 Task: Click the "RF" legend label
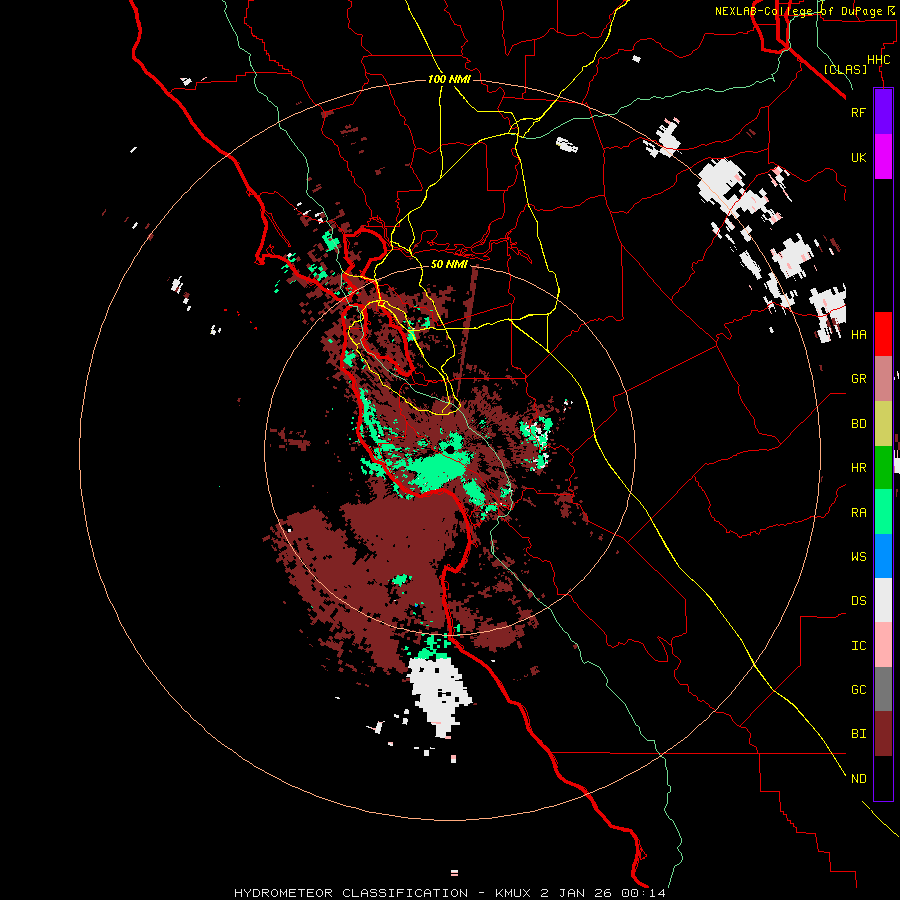858,112
